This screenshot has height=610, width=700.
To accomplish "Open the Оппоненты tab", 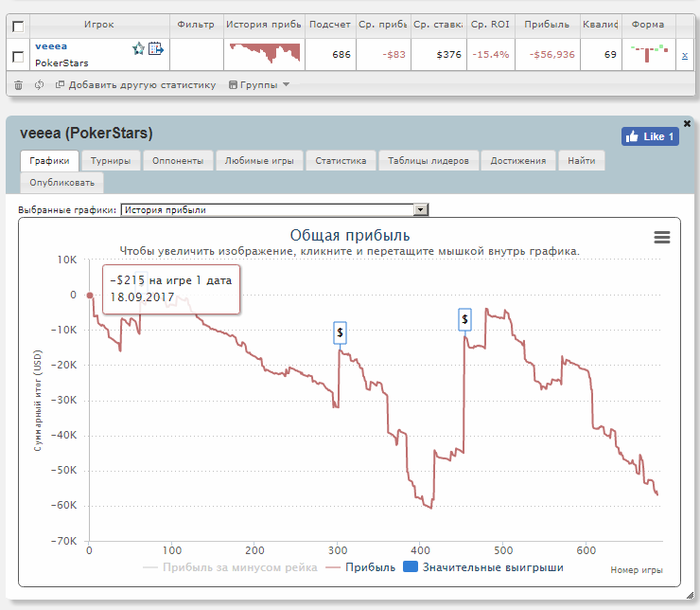I will click(x=178, y=161).
